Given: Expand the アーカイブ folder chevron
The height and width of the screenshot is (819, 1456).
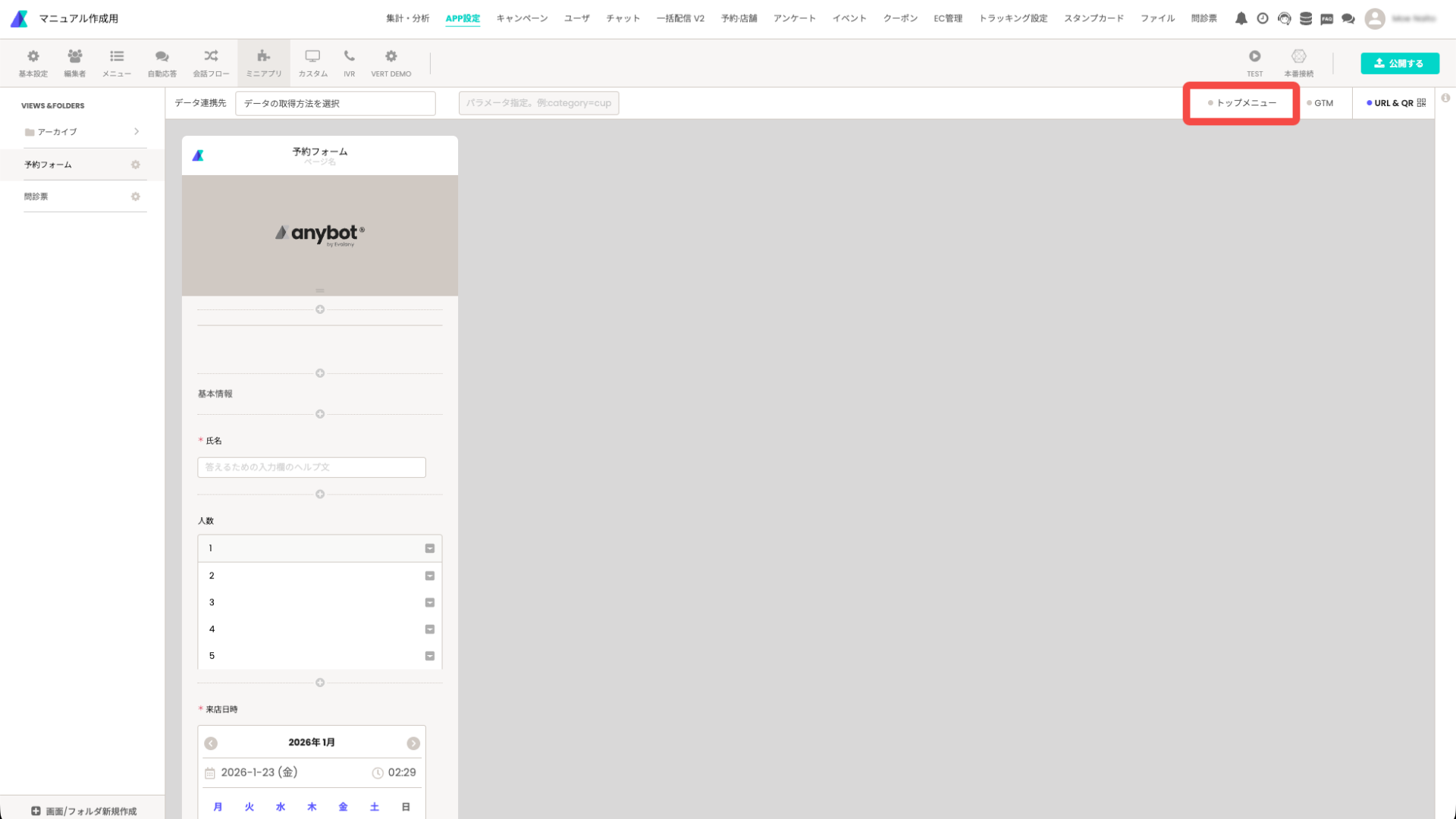Looking at the screenshot, I should point(136,132).
